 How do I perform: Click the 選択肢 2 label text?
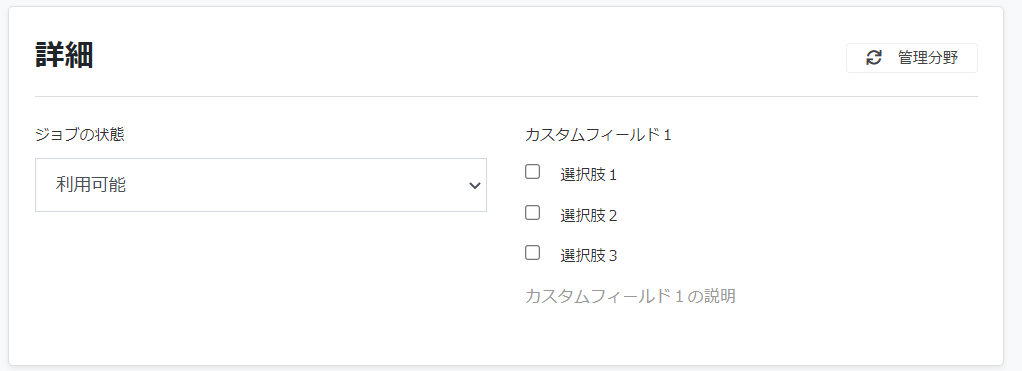[x=589, y=215]
